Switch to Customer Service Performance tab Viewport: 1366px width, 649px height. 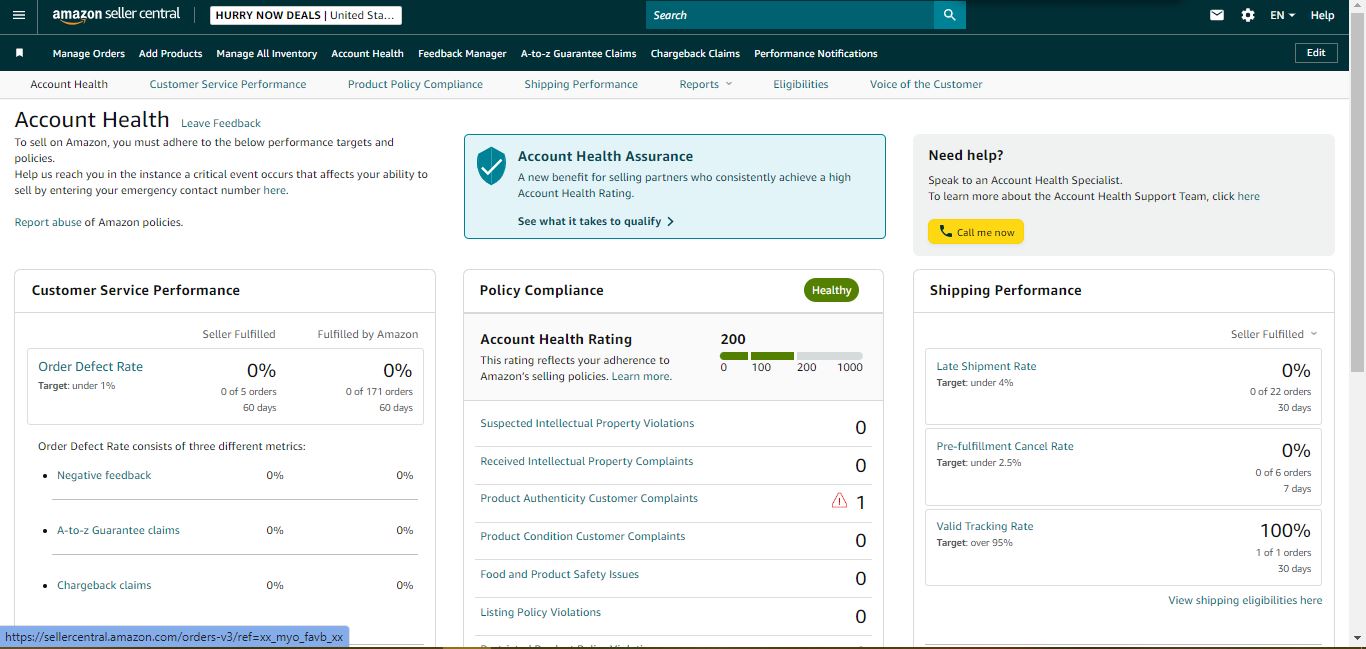pyautogui.click(x=228, y=84)
